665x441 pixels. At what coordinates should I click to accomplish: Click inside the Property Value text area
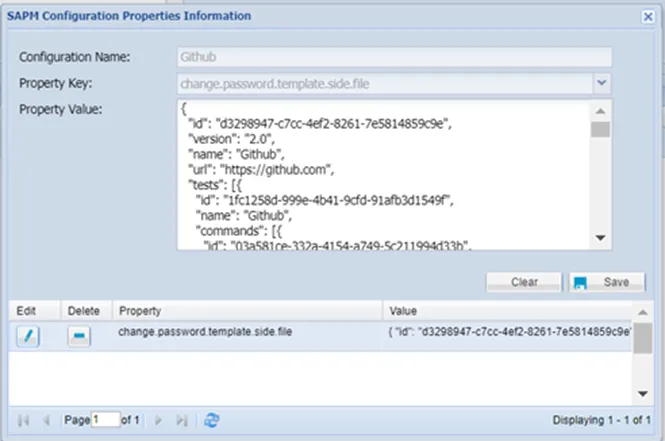[x=383, y=175]
